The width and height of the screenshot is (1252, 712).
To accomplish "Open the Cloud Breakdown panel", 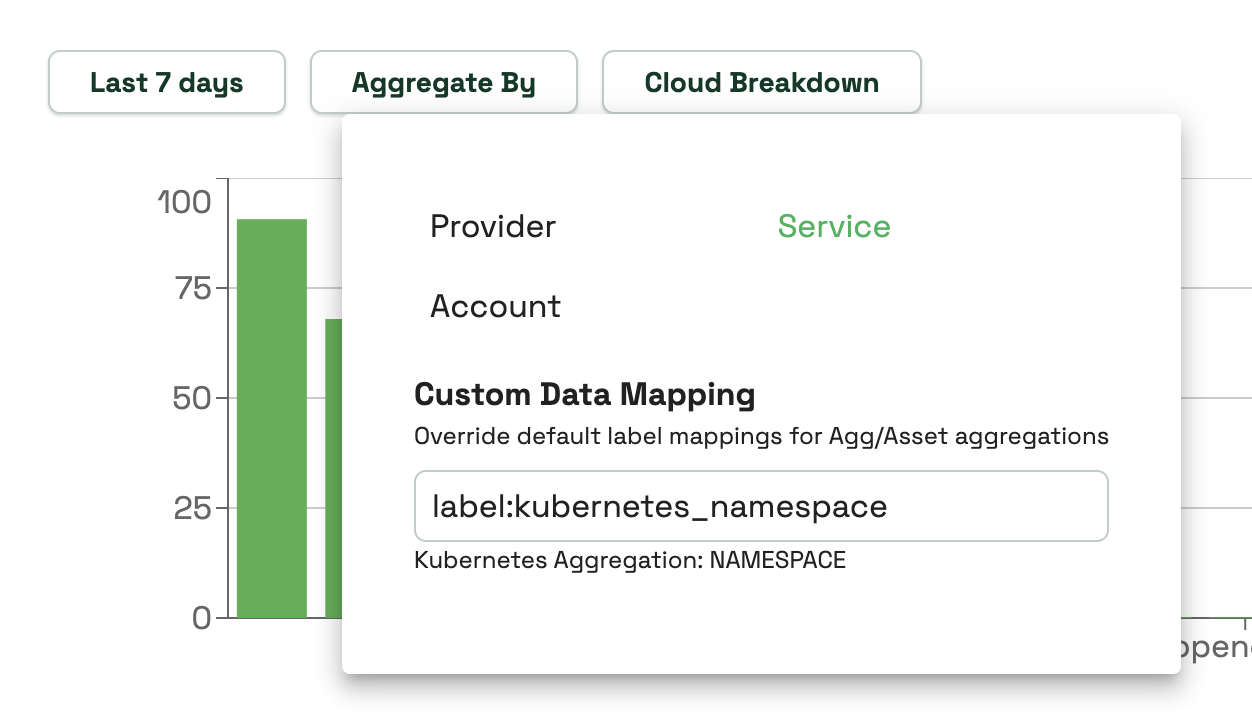I will point(761,82).
